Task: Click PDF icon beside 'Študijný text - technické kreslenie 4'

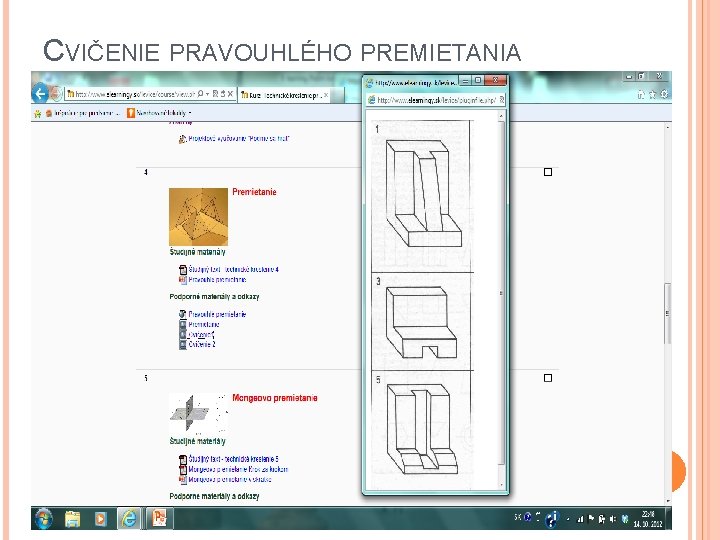Action: click(183, 270)
